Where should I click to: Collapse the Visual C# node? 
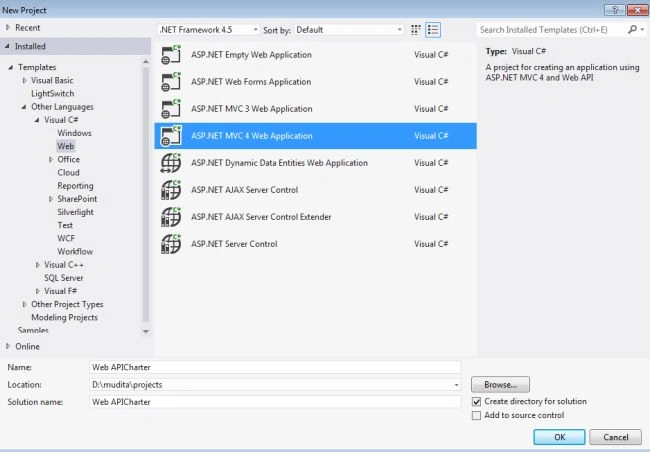tap(37, 120)
